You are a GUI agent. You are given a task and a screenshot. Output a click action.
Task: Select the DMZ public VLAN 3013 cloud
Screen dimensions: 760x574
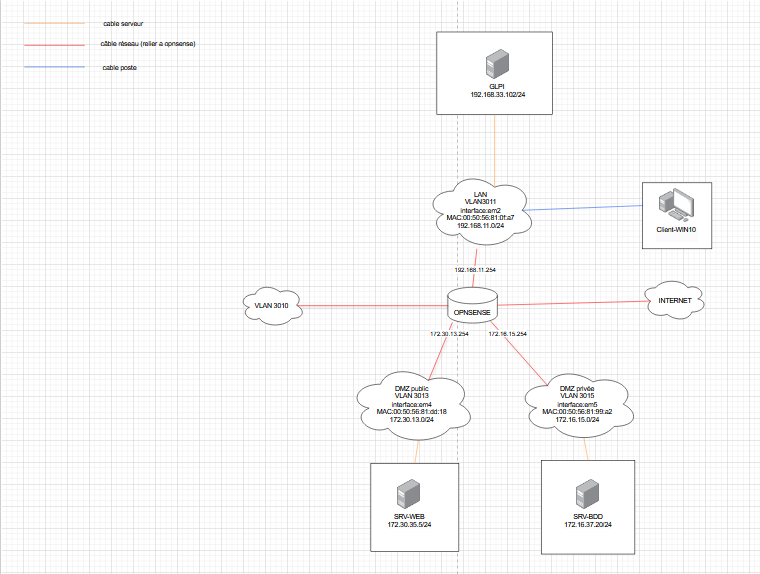click(x=411, y=405)
